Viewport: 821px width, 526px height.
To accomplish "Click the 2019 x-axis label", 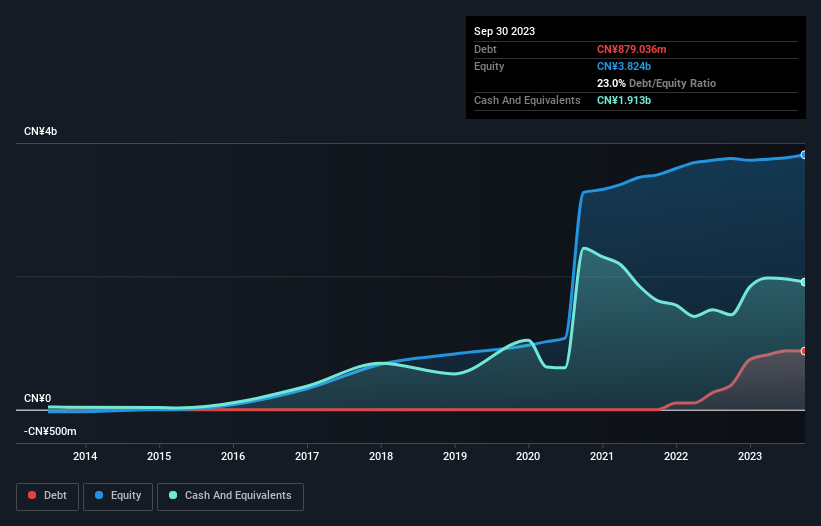I will point(454,456).
